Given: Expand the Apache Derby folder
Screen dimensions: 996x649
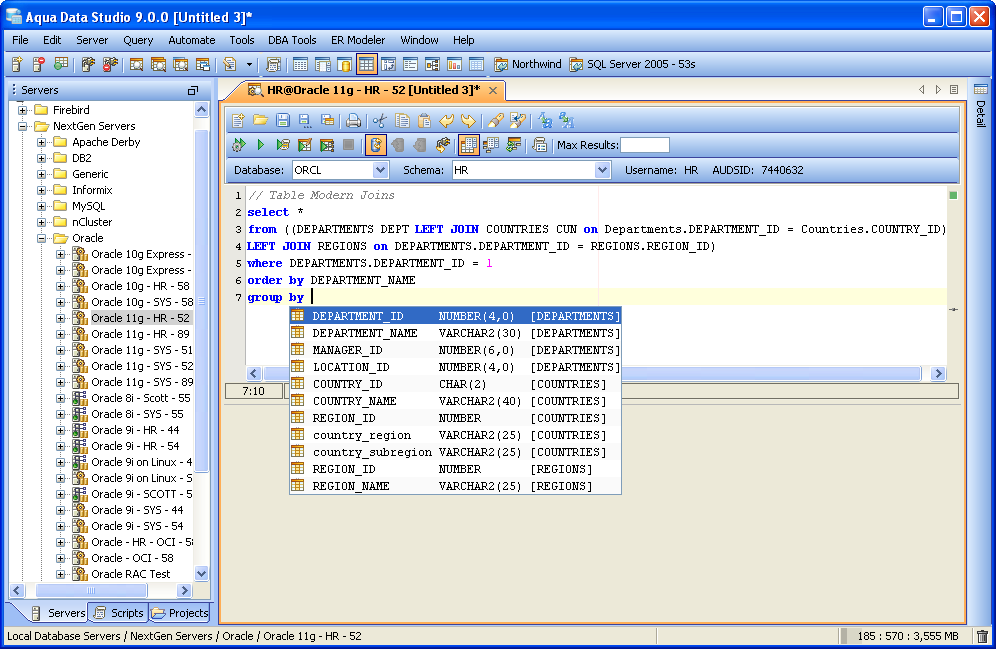Looking at the screenshot, I should click(x=41, y=142).
